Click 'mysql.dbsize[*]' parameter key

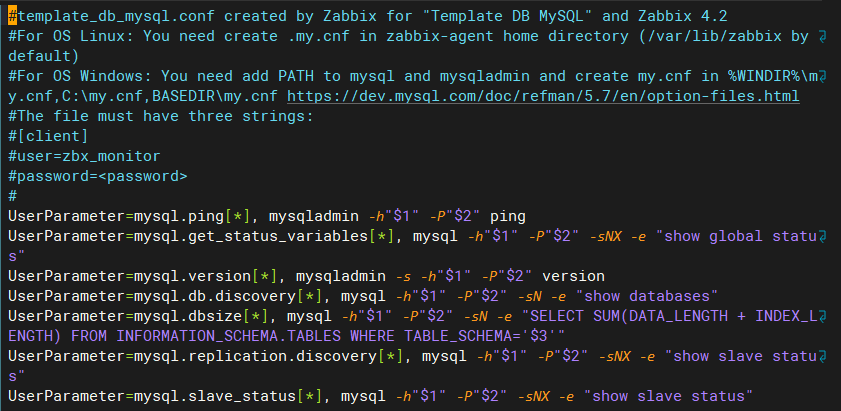point(201,317)
